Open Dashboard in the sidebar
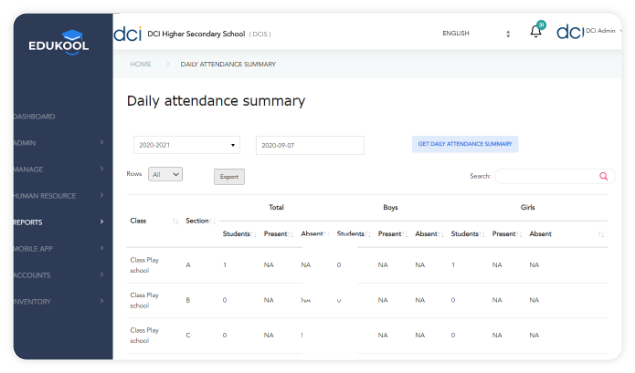Image resolution: width=635 pixels, height=373 pixels. coord(34,117)
